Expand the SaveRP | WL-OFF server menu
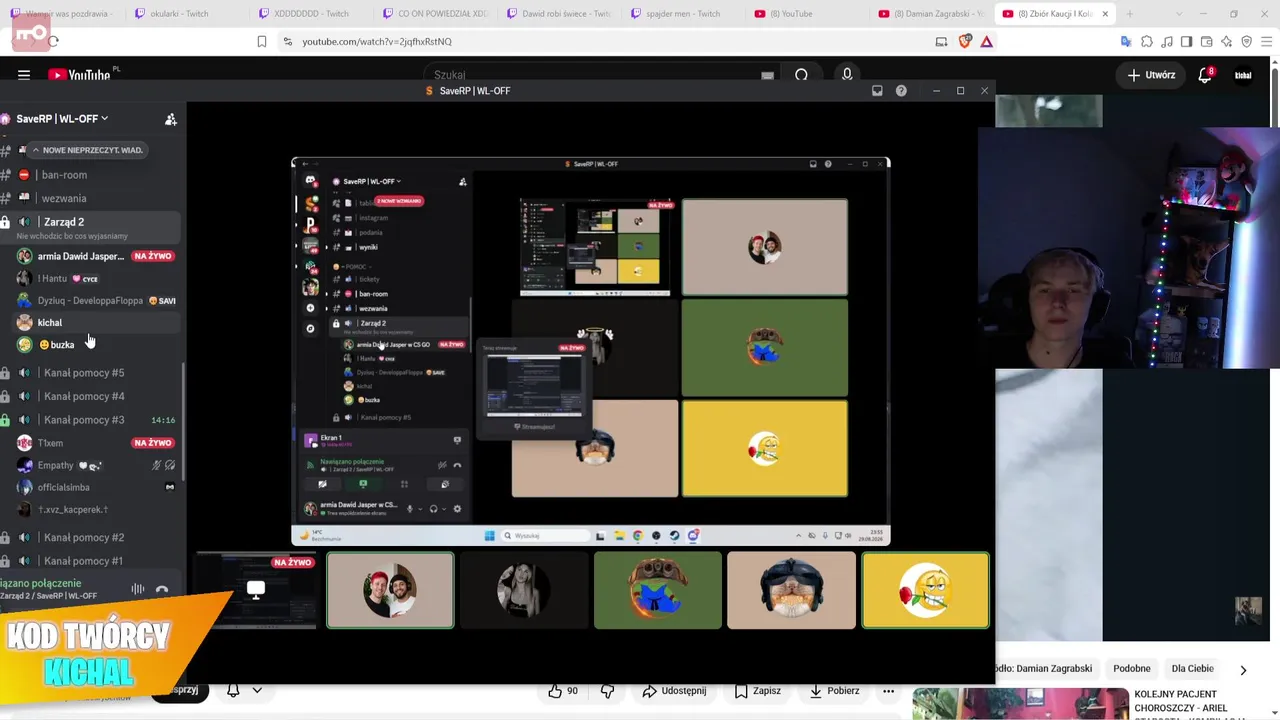 tap(62, 119)
